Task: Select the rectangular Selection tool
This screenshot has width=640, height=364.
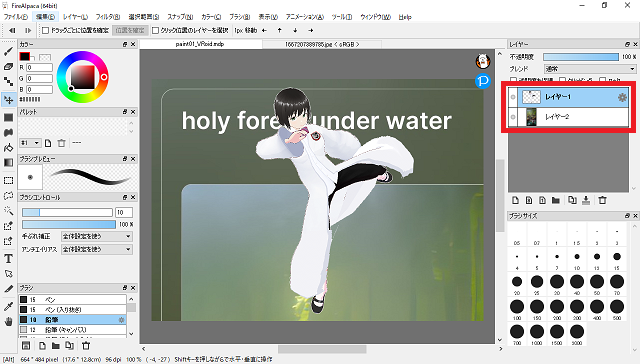Action: [8, 180]
